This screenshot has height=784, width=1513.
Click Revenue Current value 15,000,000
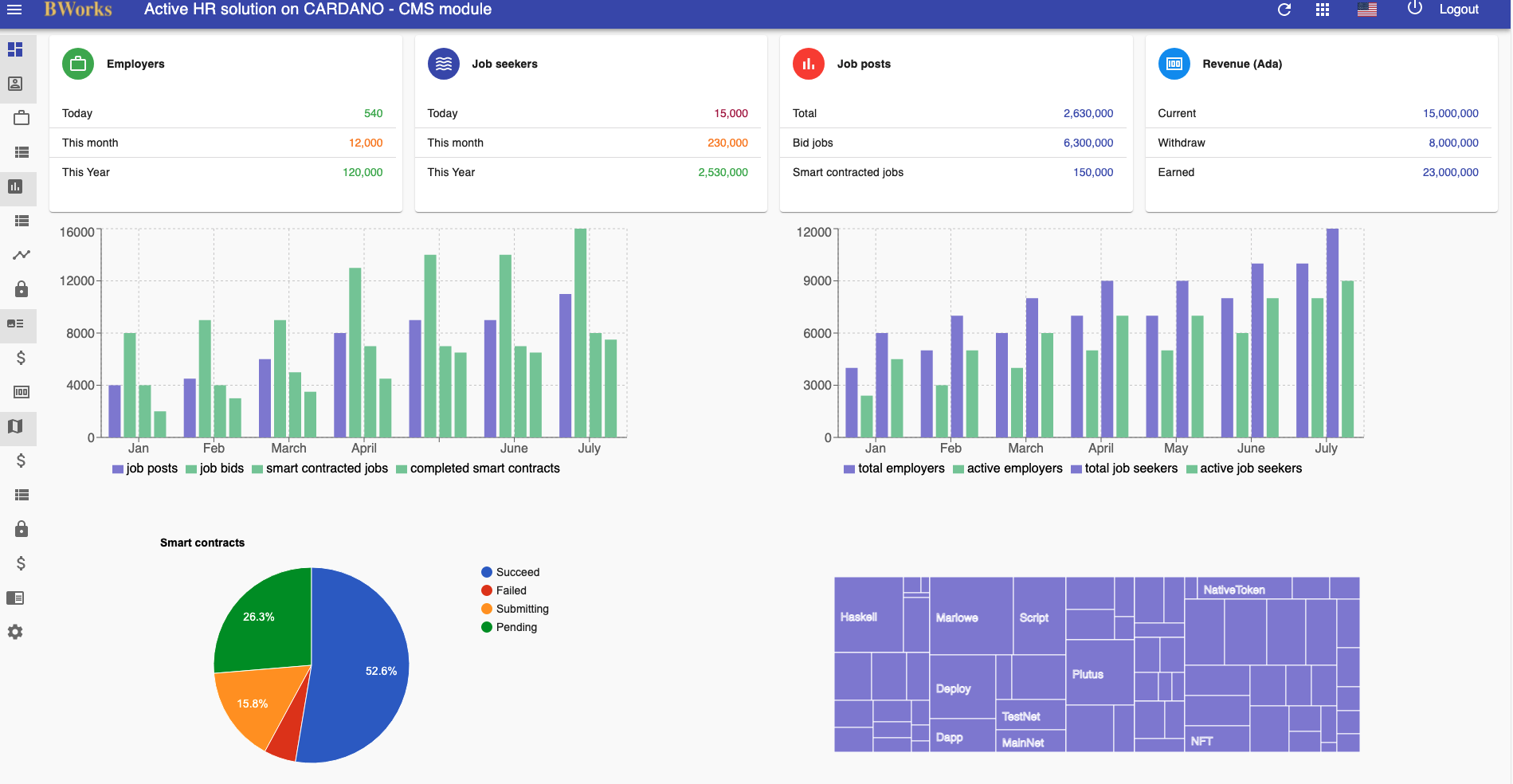1451,113
